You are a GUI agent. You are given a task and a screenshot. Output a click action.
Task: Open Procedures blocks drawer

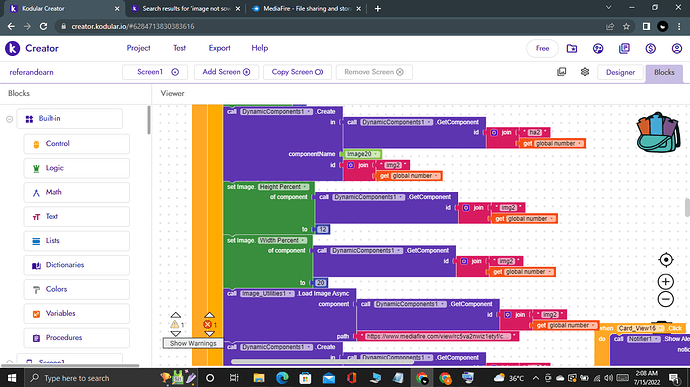(77, 338)
